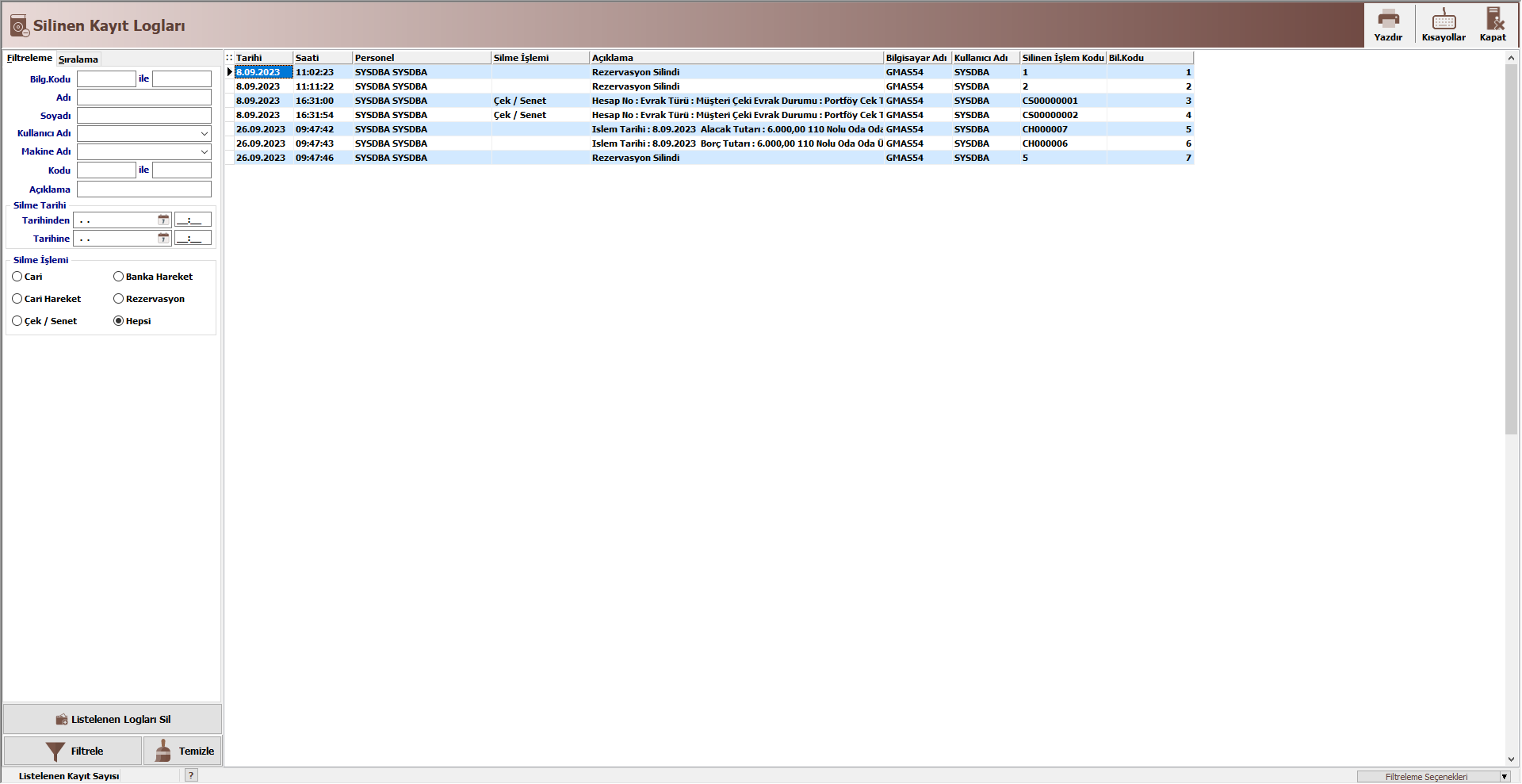
Task: Open calendar picker for Tarihine date
Action: [163, 239]
